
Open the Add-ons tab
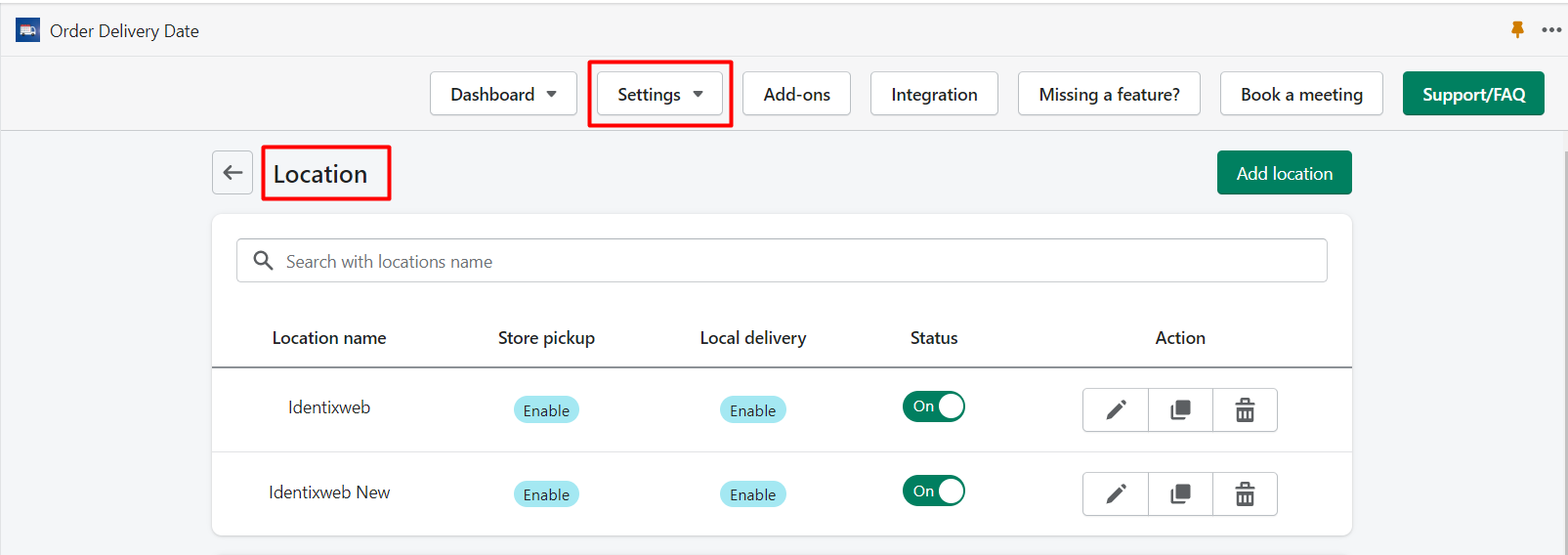click(x=796, y=94)
